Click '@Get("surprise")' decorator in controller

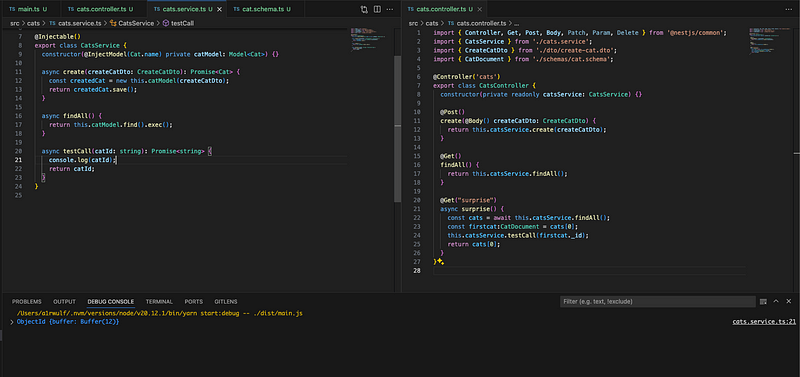(x=468, y=200)
